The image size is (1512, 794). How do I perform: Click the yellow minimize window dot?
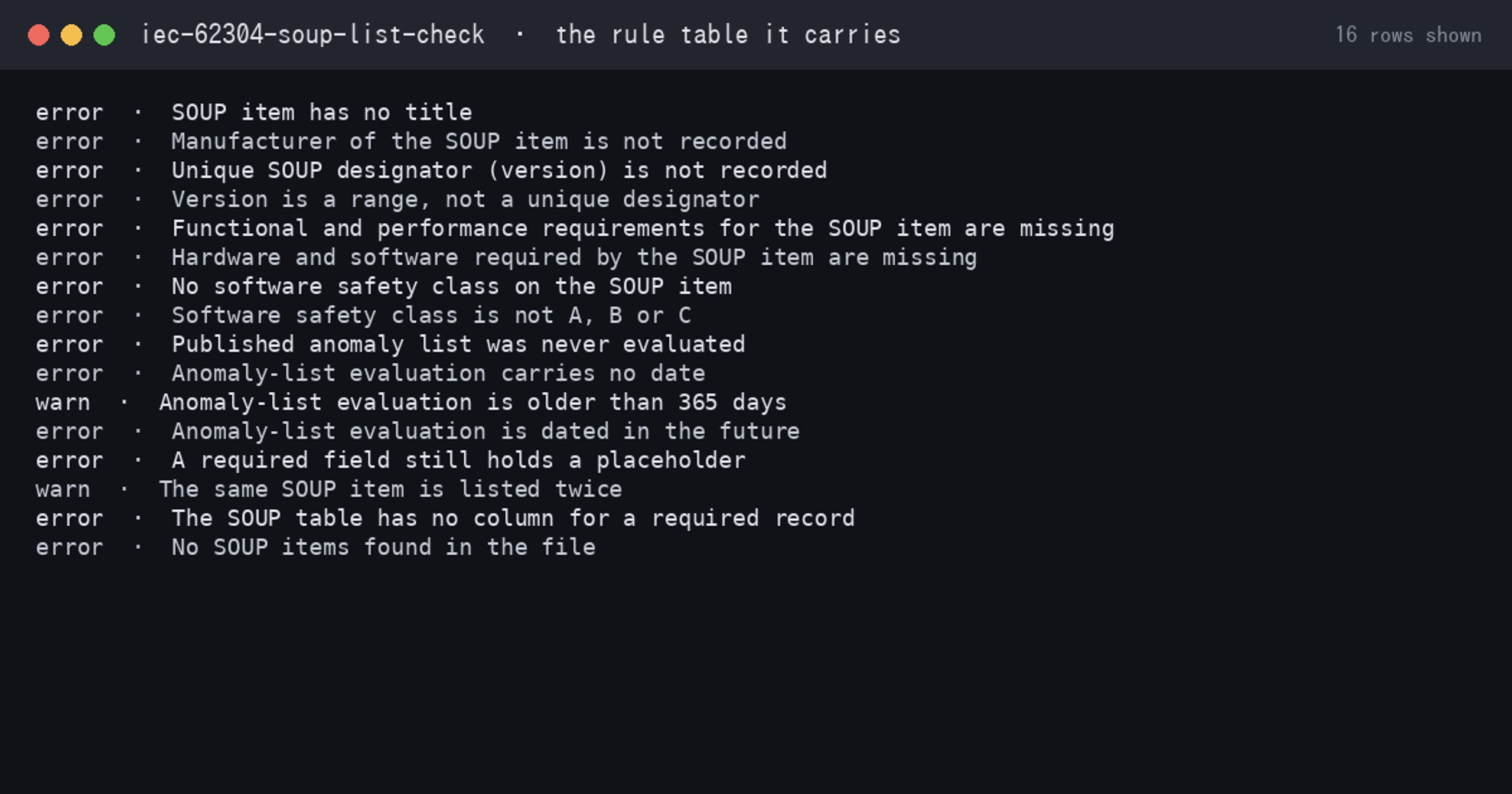click(71, 35)
